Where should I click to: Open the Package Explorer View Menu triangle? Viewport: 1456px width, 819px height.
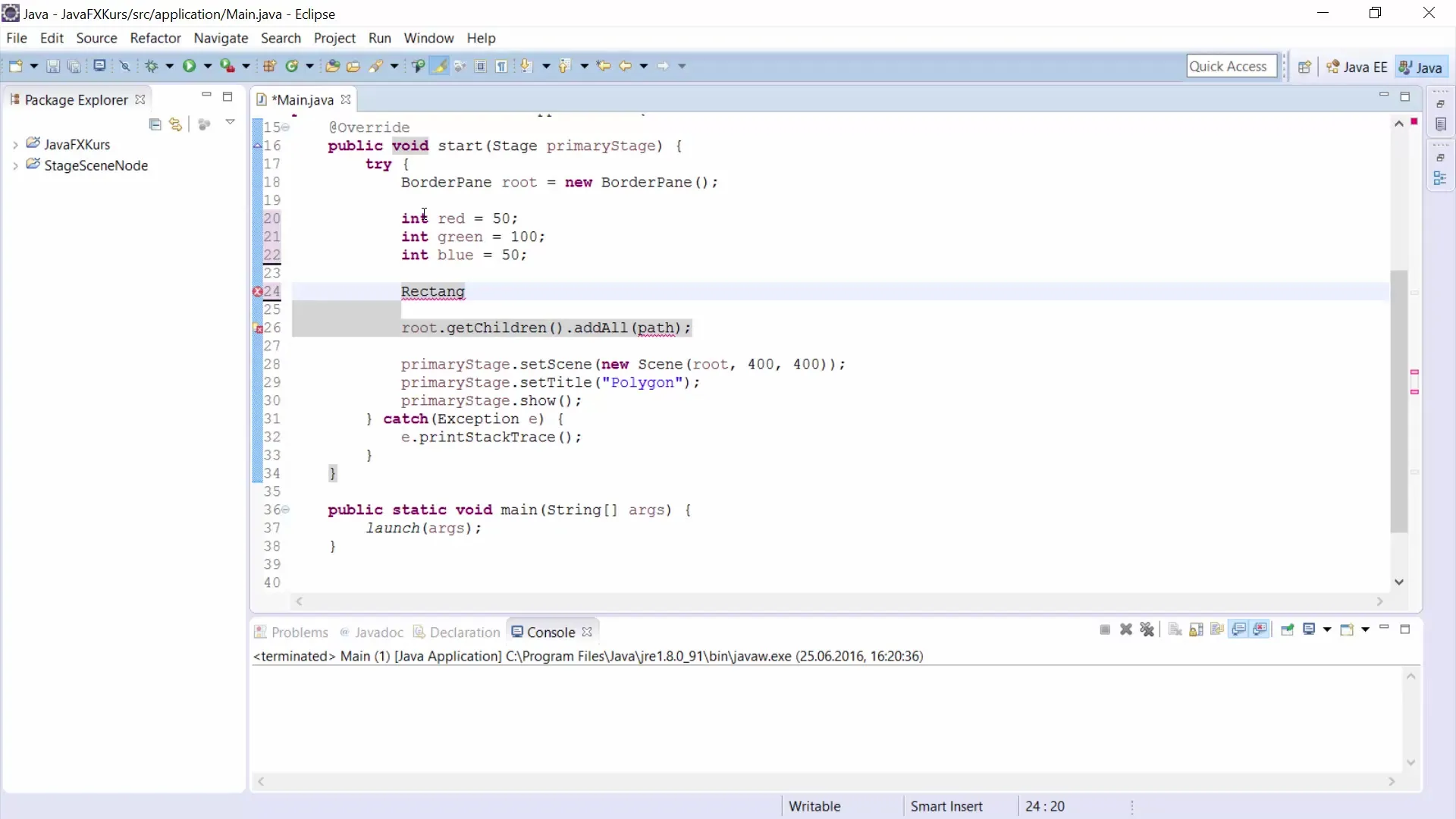point(230,122)
